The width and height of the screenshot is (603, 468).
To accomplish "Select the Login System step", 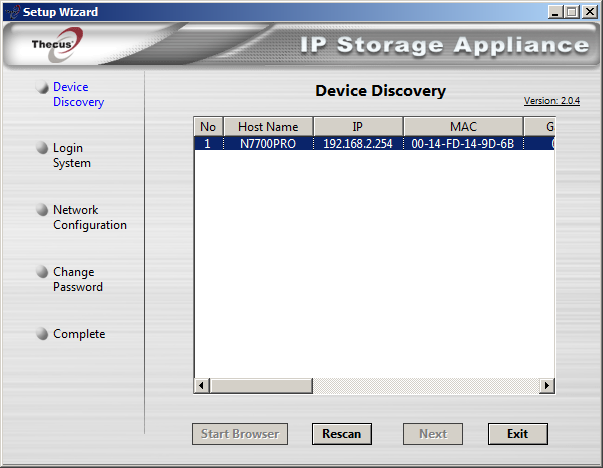I will pyautogui.click(x=72, y=155).
